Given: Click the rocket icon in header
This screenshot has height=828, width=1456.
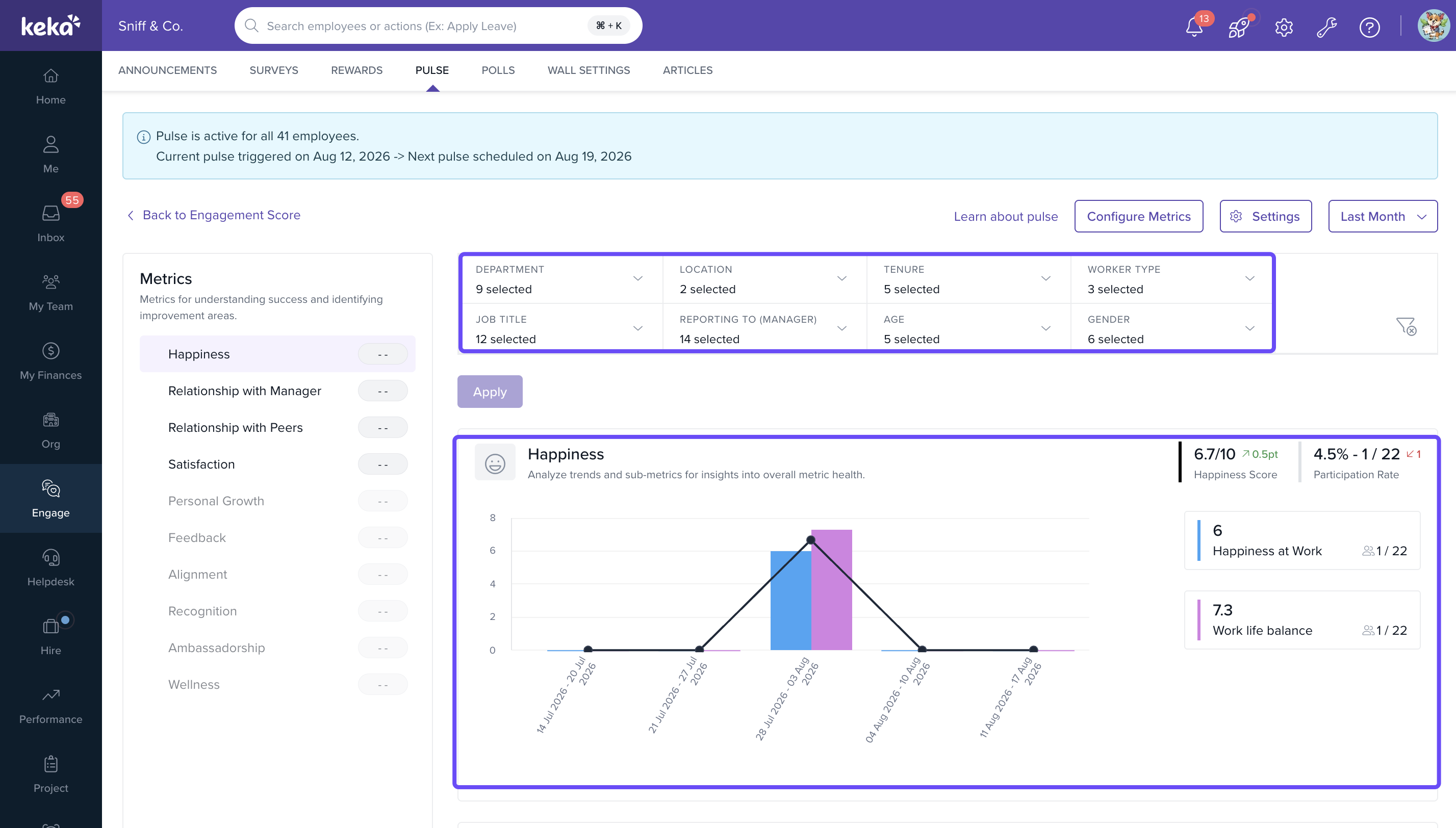Looking at the screenshot, I should click(1238, 27).
